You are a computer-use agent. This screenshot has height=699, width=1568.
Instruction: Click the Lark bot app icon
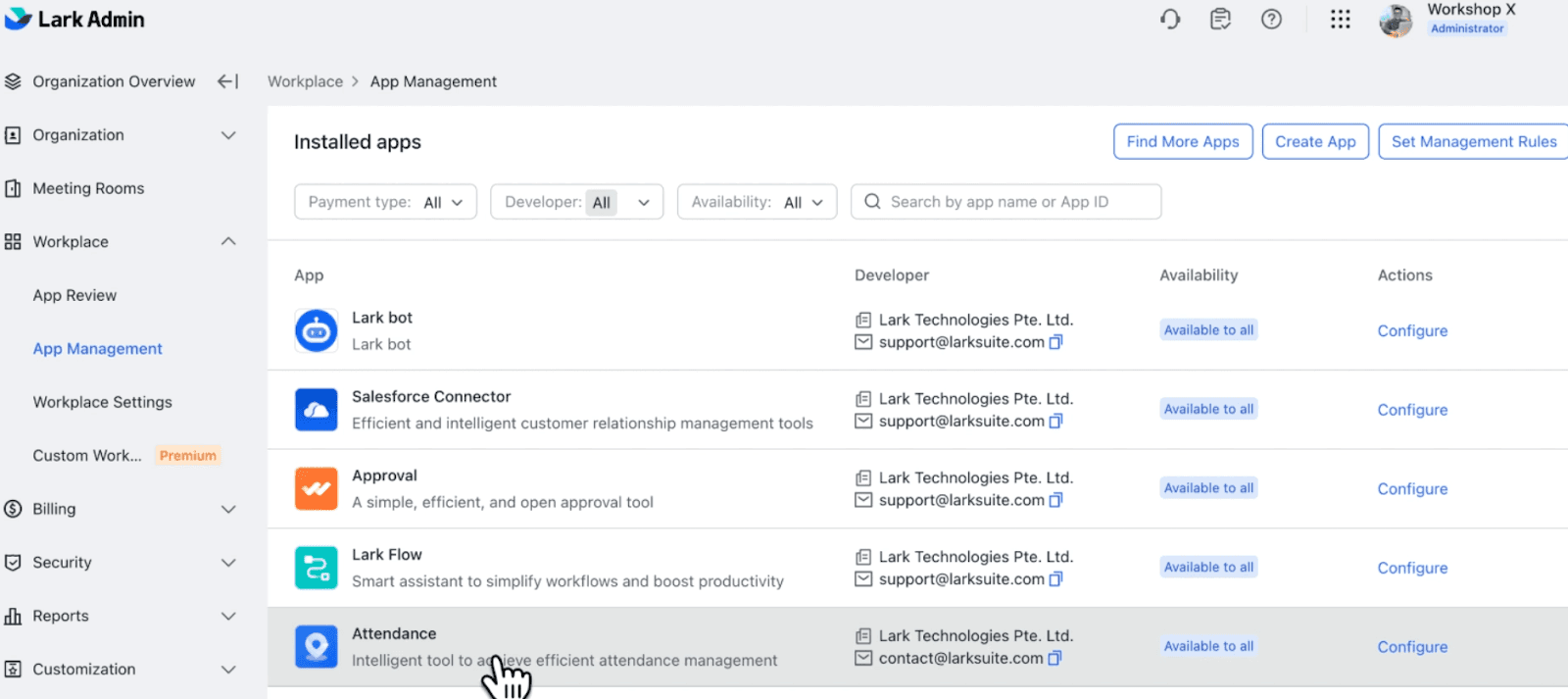pyautogui.click(x=316, y=331)
